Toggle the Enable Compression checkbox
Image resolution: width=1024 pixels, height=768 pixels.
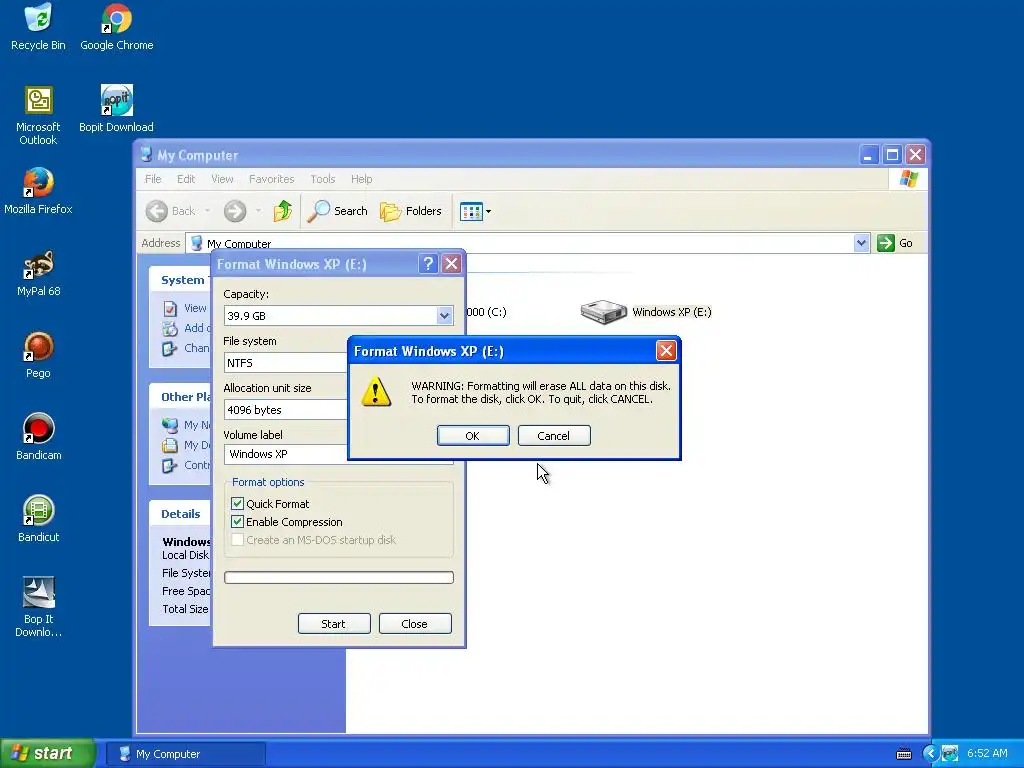(238, 522)
